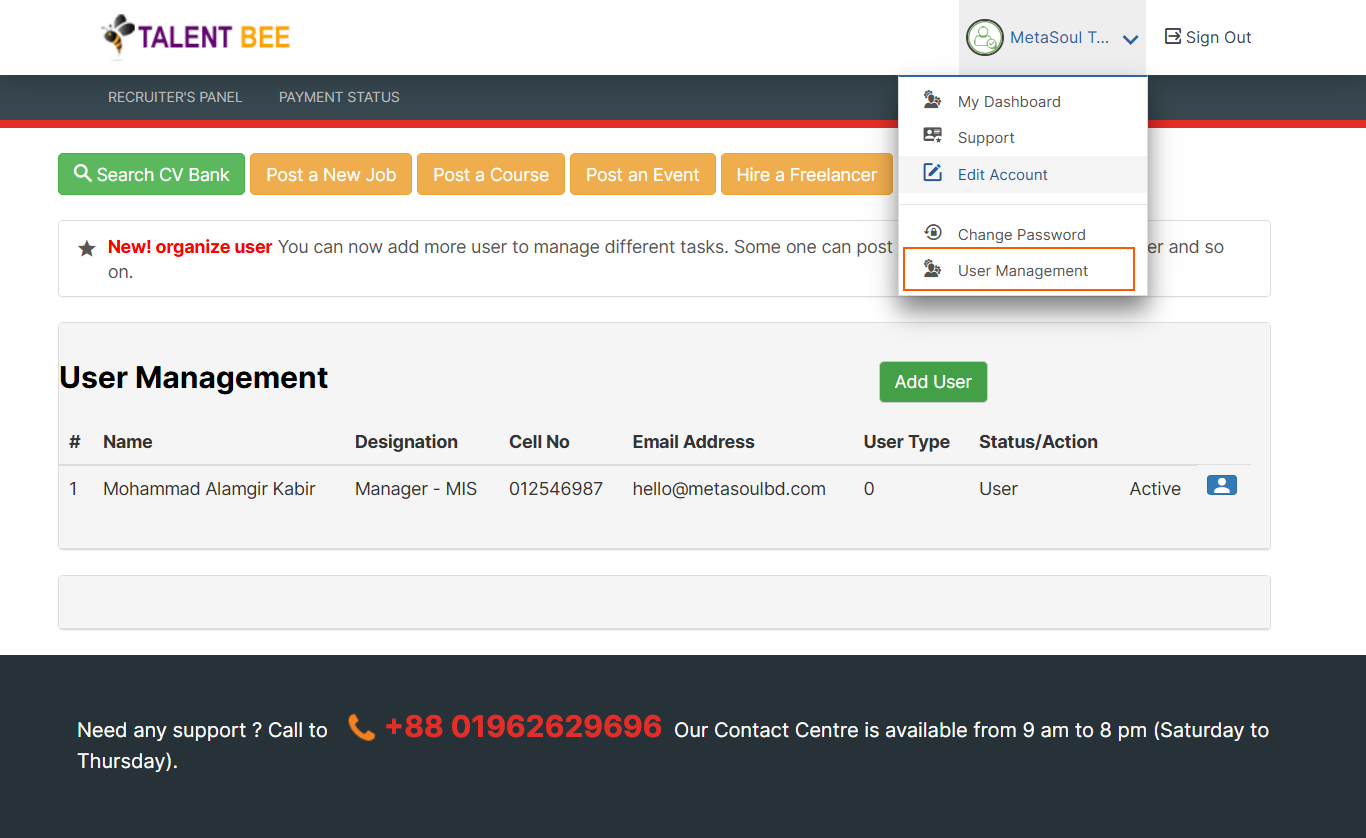Click the phone icon beside support number

(x=361, y=728)
